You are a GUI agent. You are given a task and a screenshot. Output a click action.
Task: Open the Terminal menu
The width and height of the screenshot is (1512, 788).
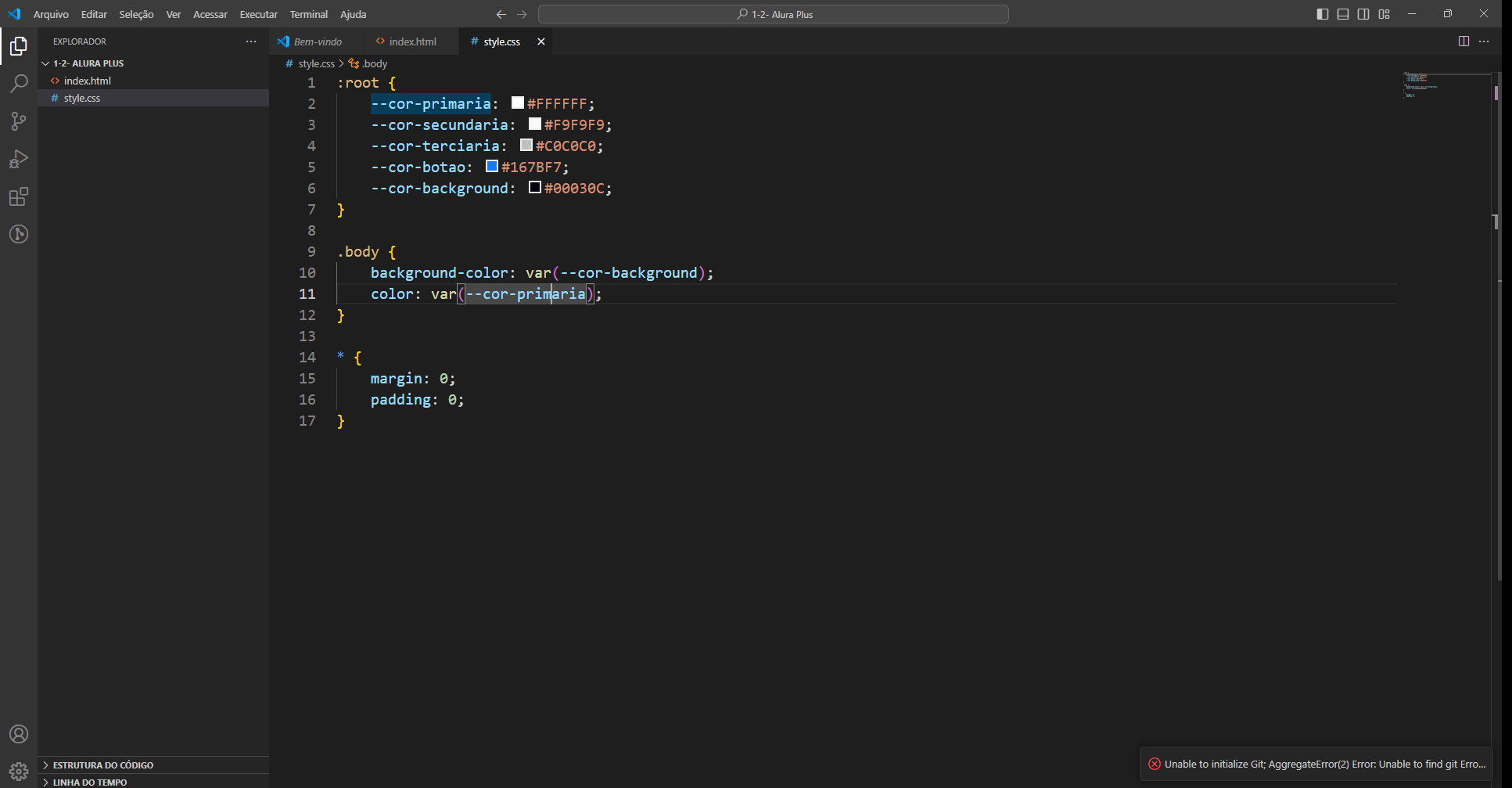tap(309, 14)
